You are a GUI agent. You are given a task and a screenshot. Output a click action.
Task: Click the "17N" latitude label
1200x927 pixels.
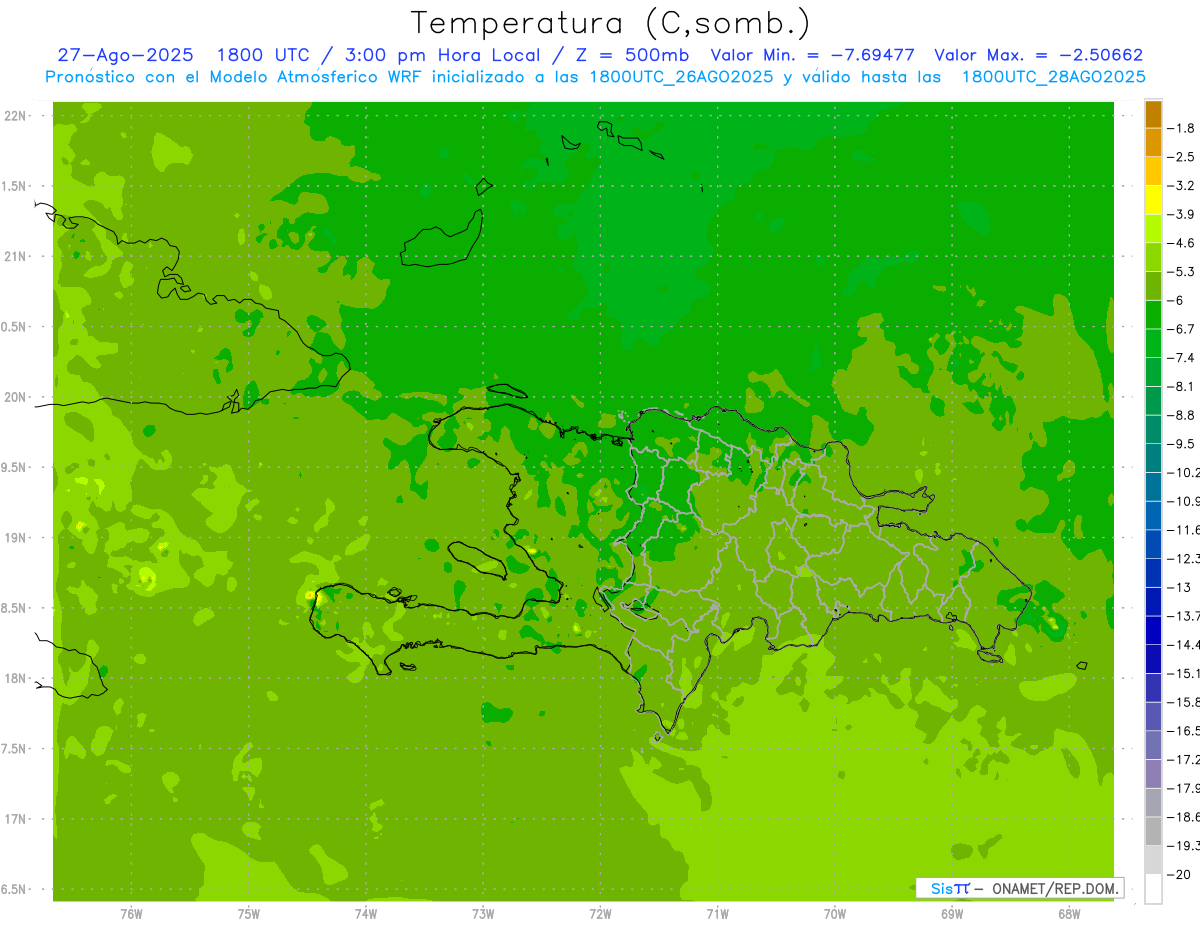(x=16, y=819)
